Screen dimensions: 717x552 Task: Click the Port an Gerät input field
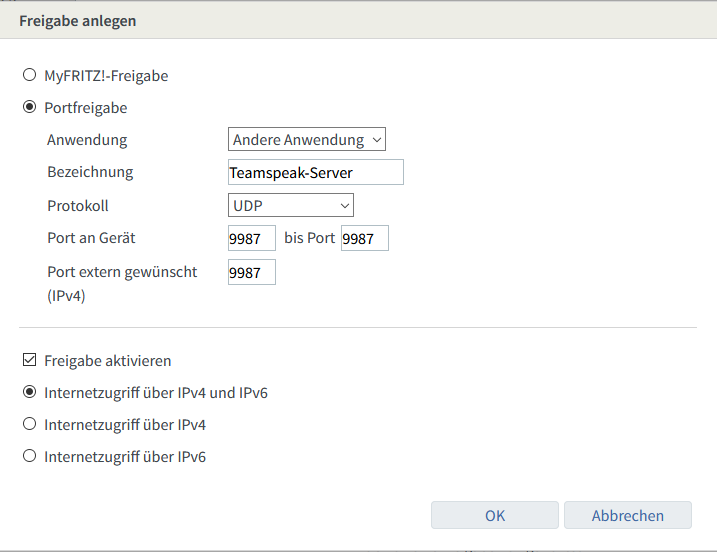coord(251,238)
